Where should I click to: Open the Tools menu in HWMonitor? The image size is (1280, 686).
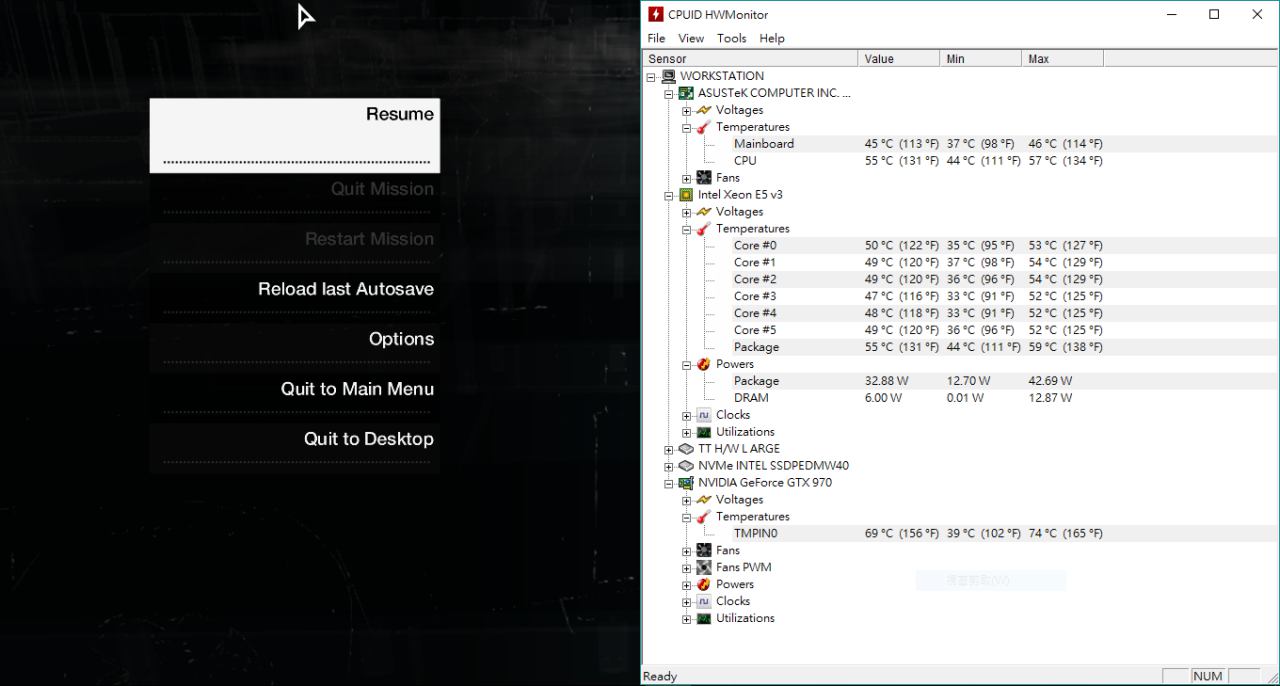click(x=731, y=38)
